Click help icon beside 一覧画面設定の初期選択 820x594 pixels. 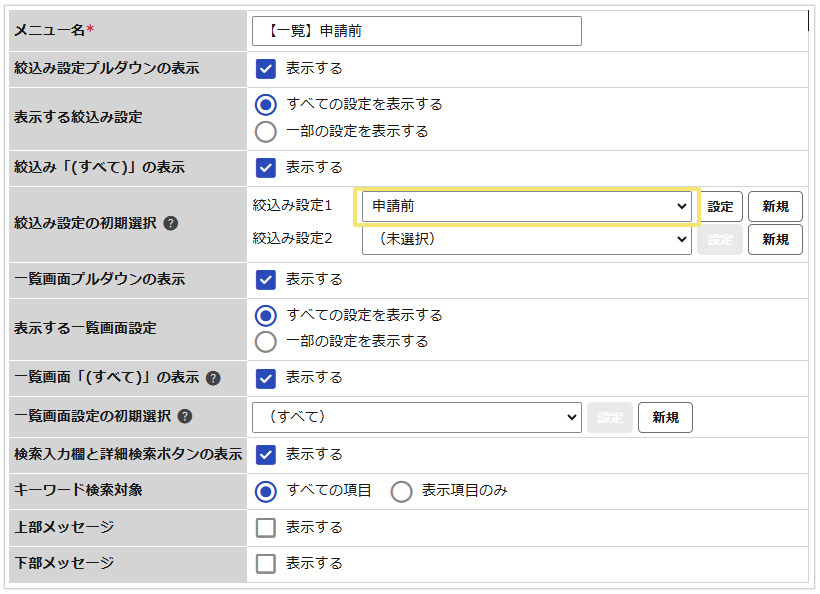click(x=185, y=416)
